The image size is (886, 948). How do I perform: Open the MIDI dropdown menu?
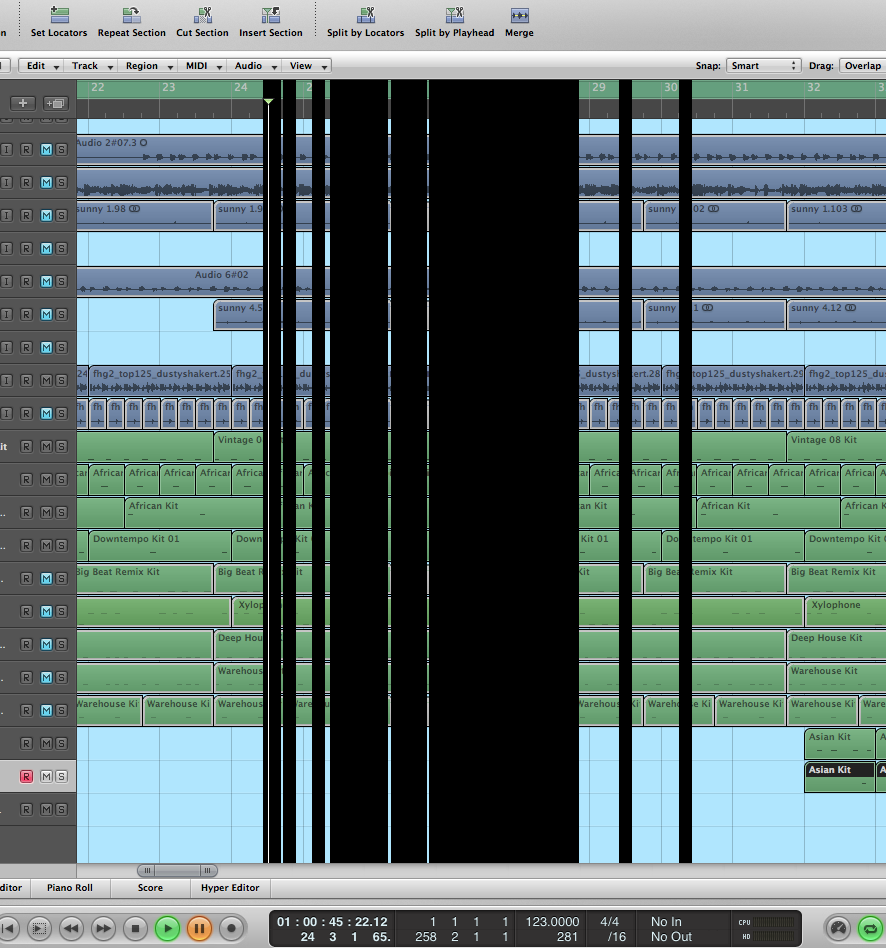(x=203, y=66)
